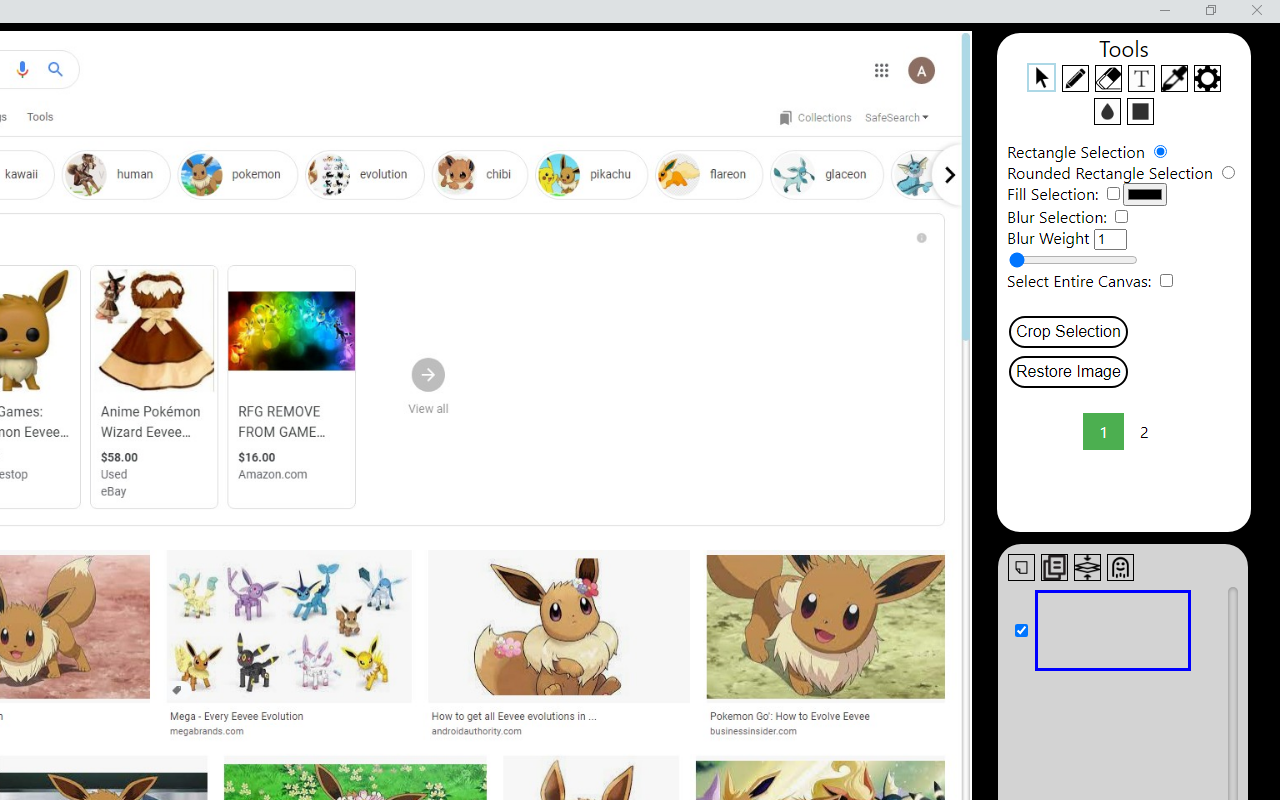1280x800 pixels.
Task: Add a new blank layer
Action: click(x=1021, y=568)
